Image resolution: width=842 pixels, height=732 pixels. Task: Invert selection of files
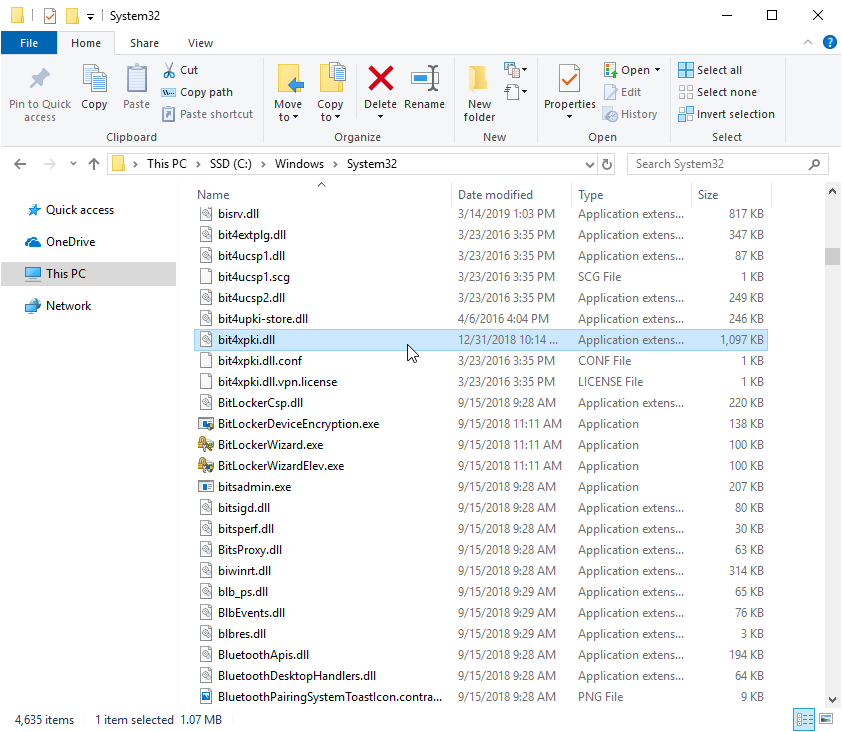pos(727,114)
